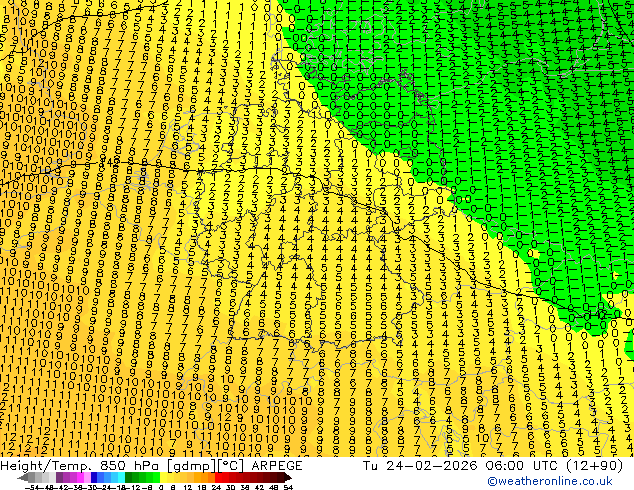Click the '-54' label under the color scale
Viewport: 634px width, 490px height.
point(32,488)
